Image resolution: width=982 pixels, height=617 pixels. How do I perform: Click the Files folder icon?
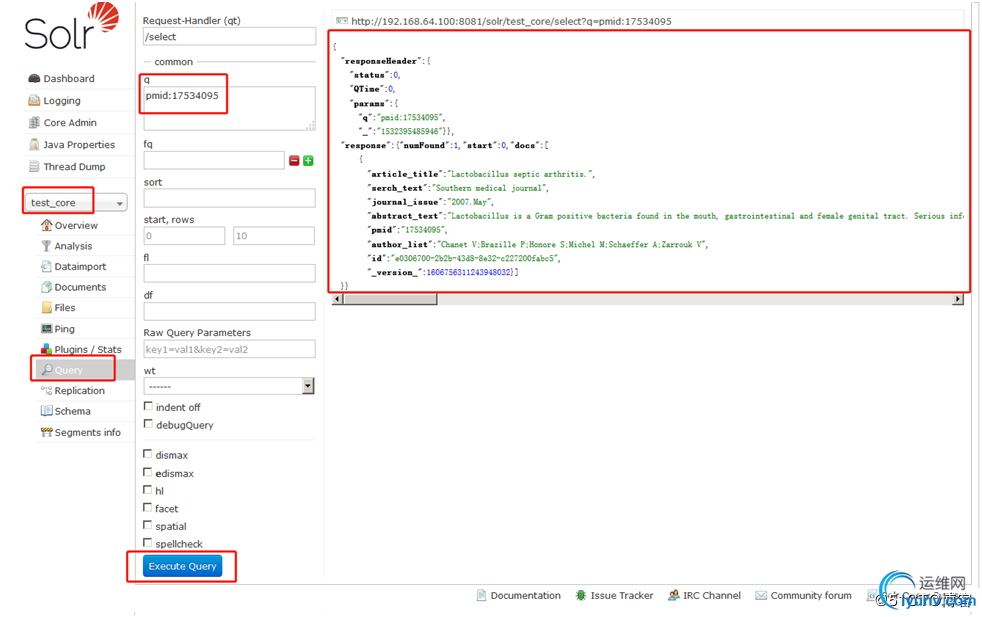pyautogui.click(x=46, y=308)
